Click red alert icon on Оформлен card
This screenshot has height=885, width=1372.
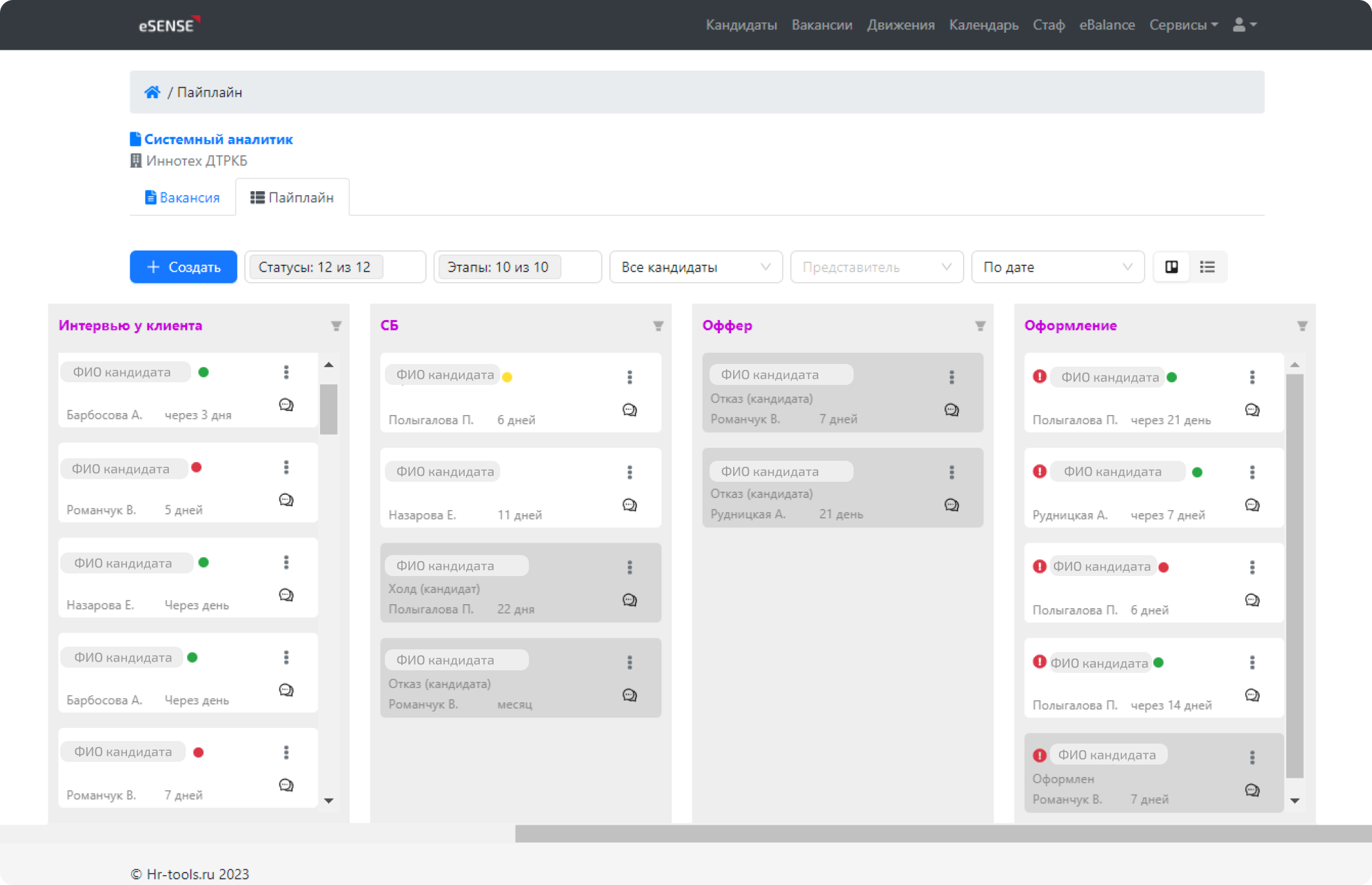click(1039, 754)
